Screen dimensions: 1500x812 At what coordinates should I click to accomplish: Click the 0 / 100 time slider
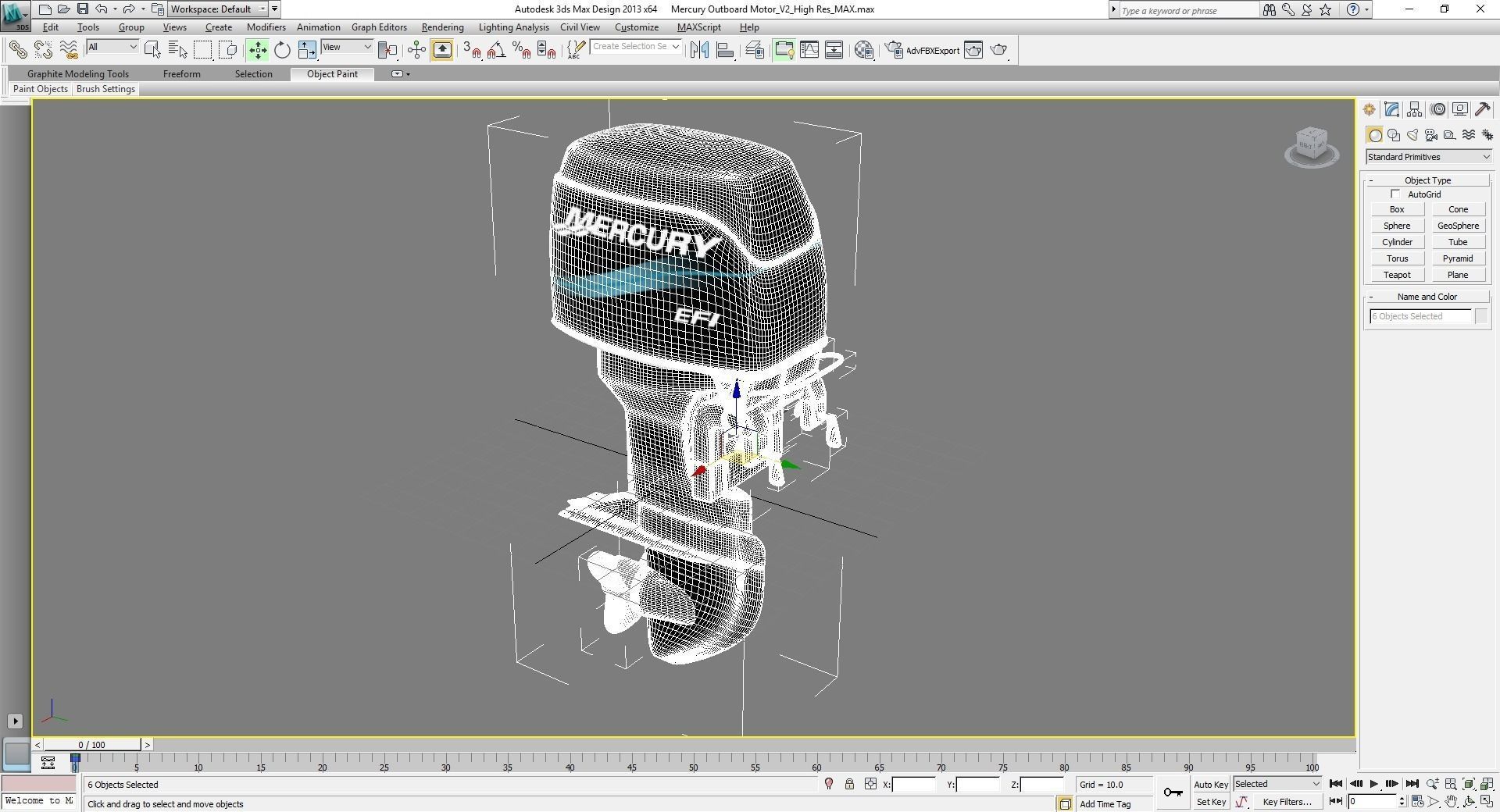[x=92, y=745]
